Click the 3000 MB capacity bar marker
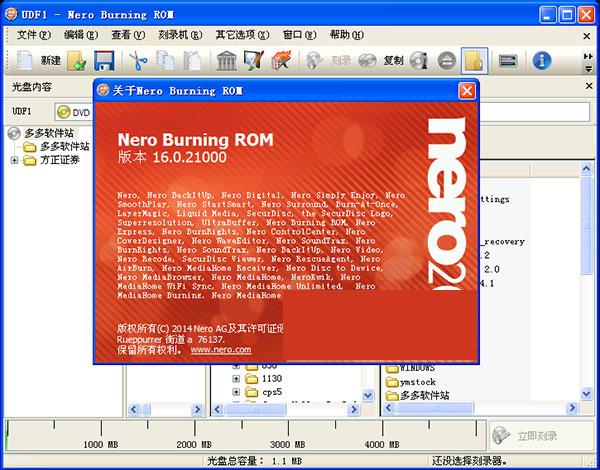This screenshot has width=600, height=470. 288,444
